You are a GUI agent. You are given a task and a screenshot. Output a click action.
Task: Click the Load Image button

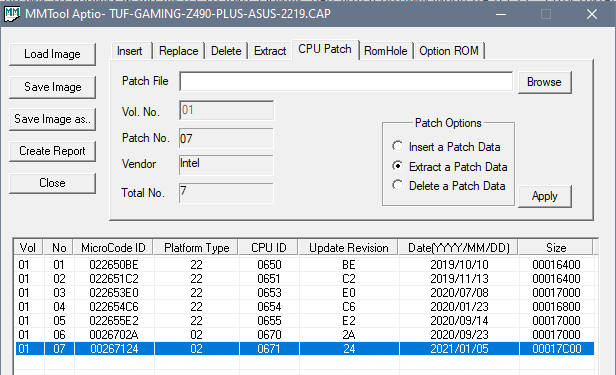tap(52, 54)
